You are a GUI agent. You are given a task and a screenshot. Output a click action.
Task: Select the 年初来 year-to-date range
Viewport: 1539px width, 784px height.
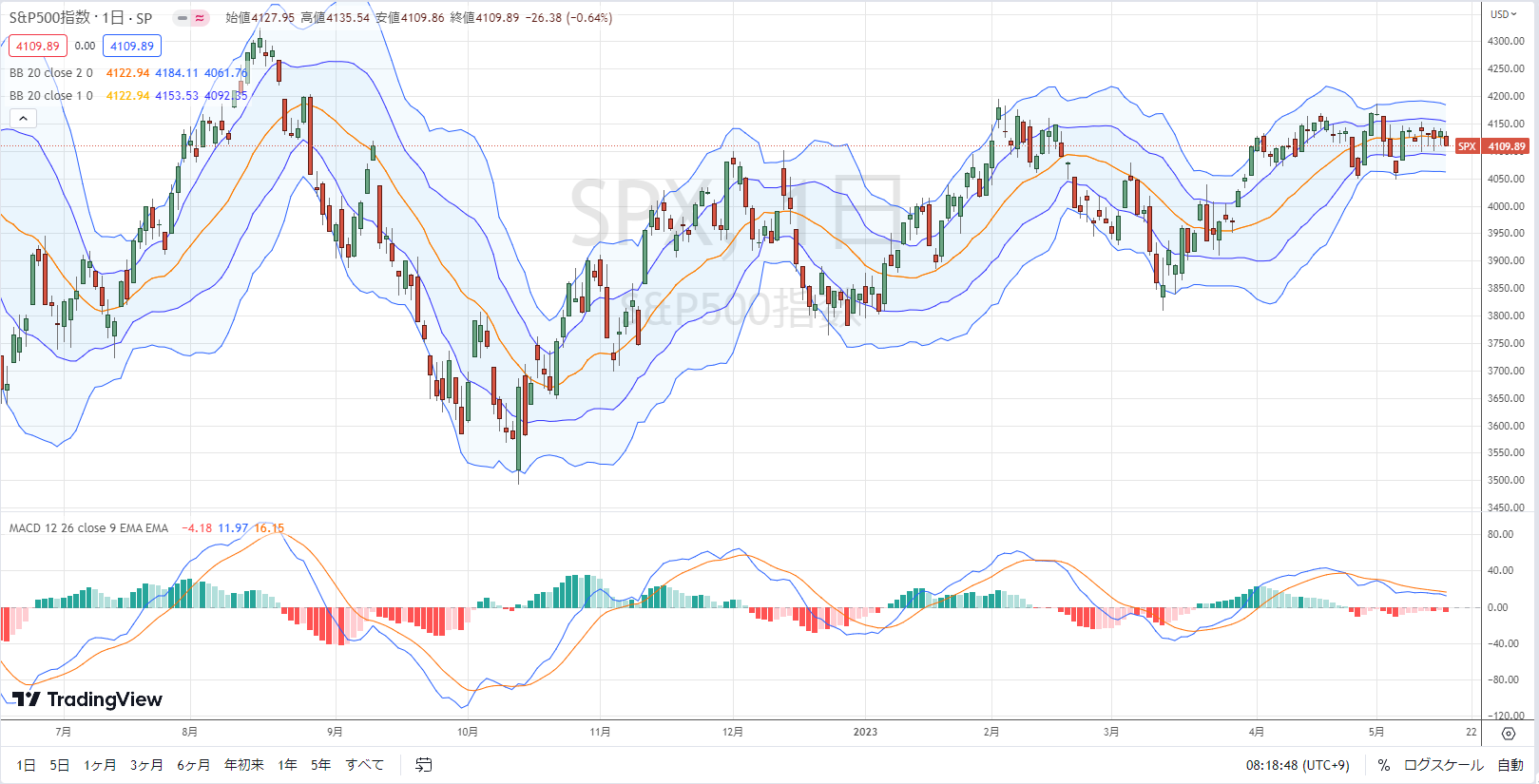click(244, 765)
